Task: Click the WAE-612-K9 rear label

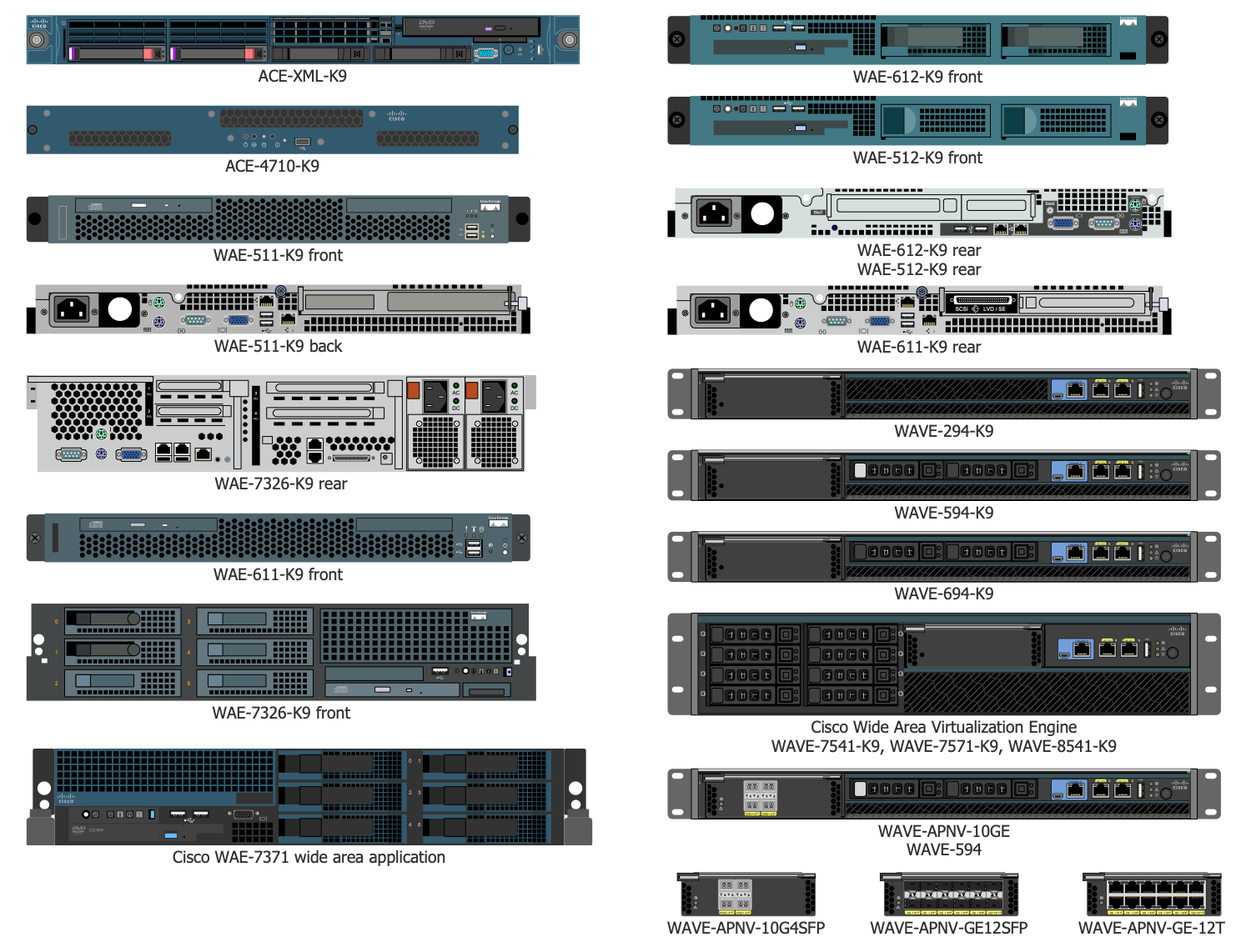Action: click(x=919, y=250)
